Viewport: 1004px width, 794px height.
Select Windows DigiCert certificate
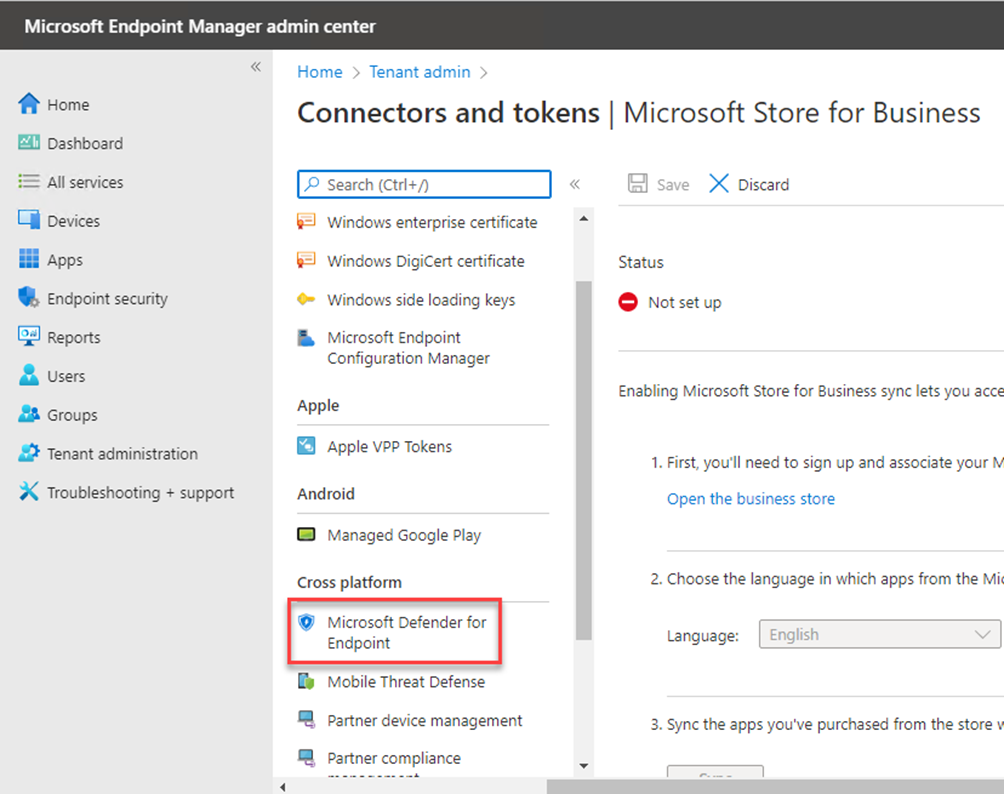pyautogui.click(x=426, y=261)
